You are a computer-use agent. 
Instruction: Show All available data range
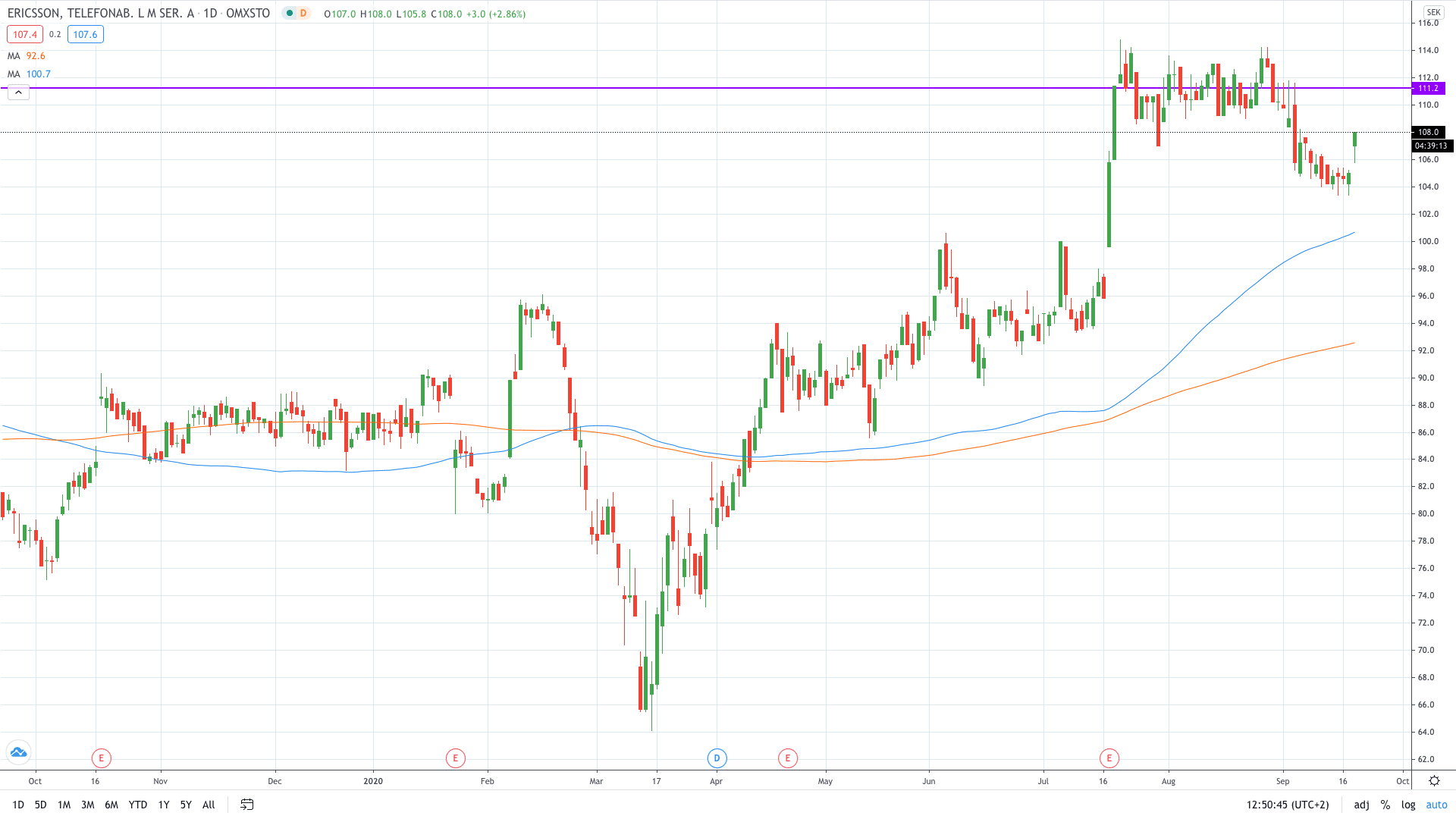coord(209,805)
